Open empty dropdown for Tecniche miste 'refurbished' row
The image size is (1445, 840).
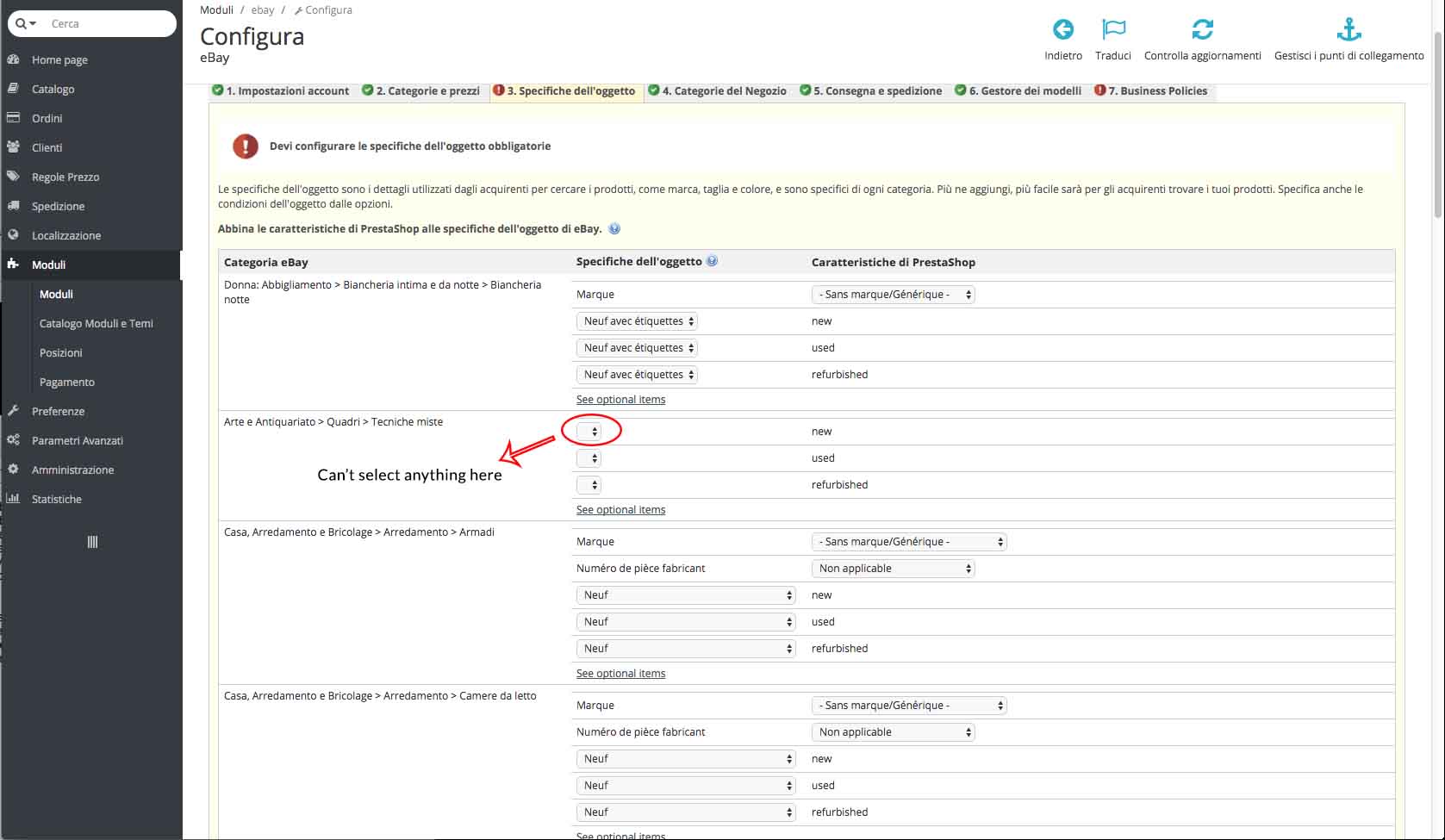point(589,485)
